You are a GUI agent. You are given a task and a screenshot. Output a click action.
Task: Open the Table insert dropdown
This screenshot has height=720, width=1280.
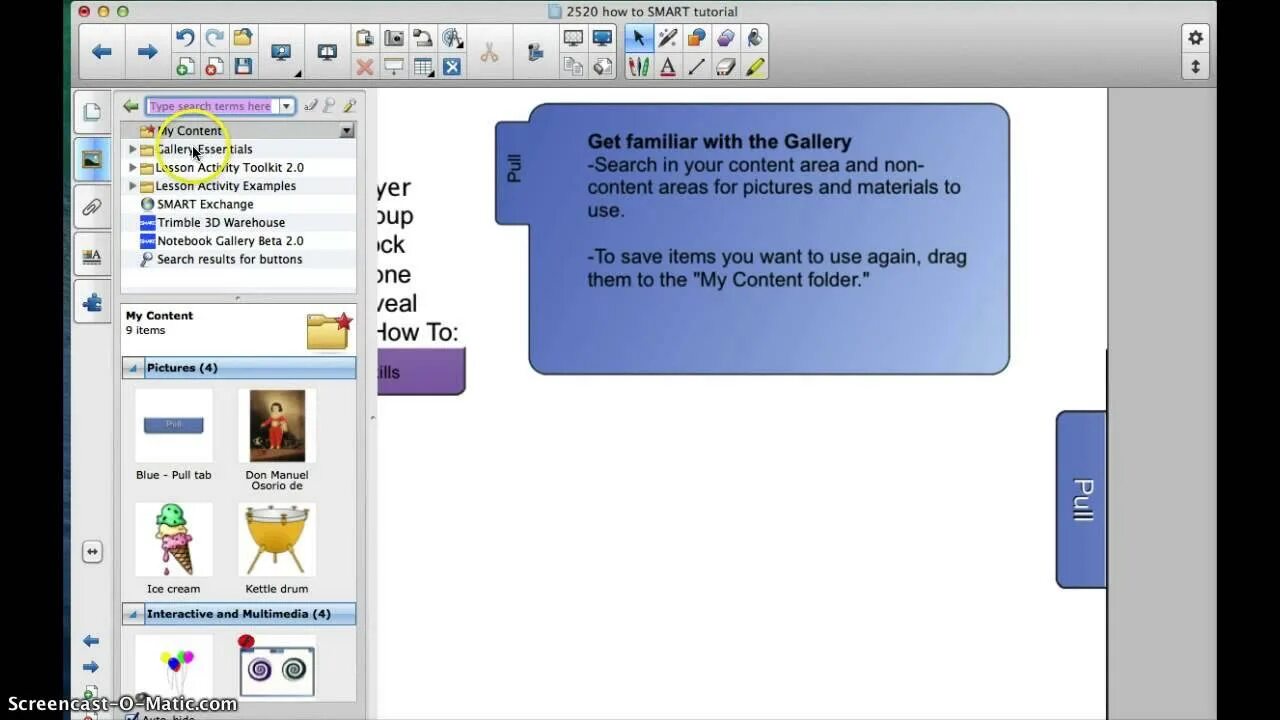pyautogui.click(x=423, y=67)
